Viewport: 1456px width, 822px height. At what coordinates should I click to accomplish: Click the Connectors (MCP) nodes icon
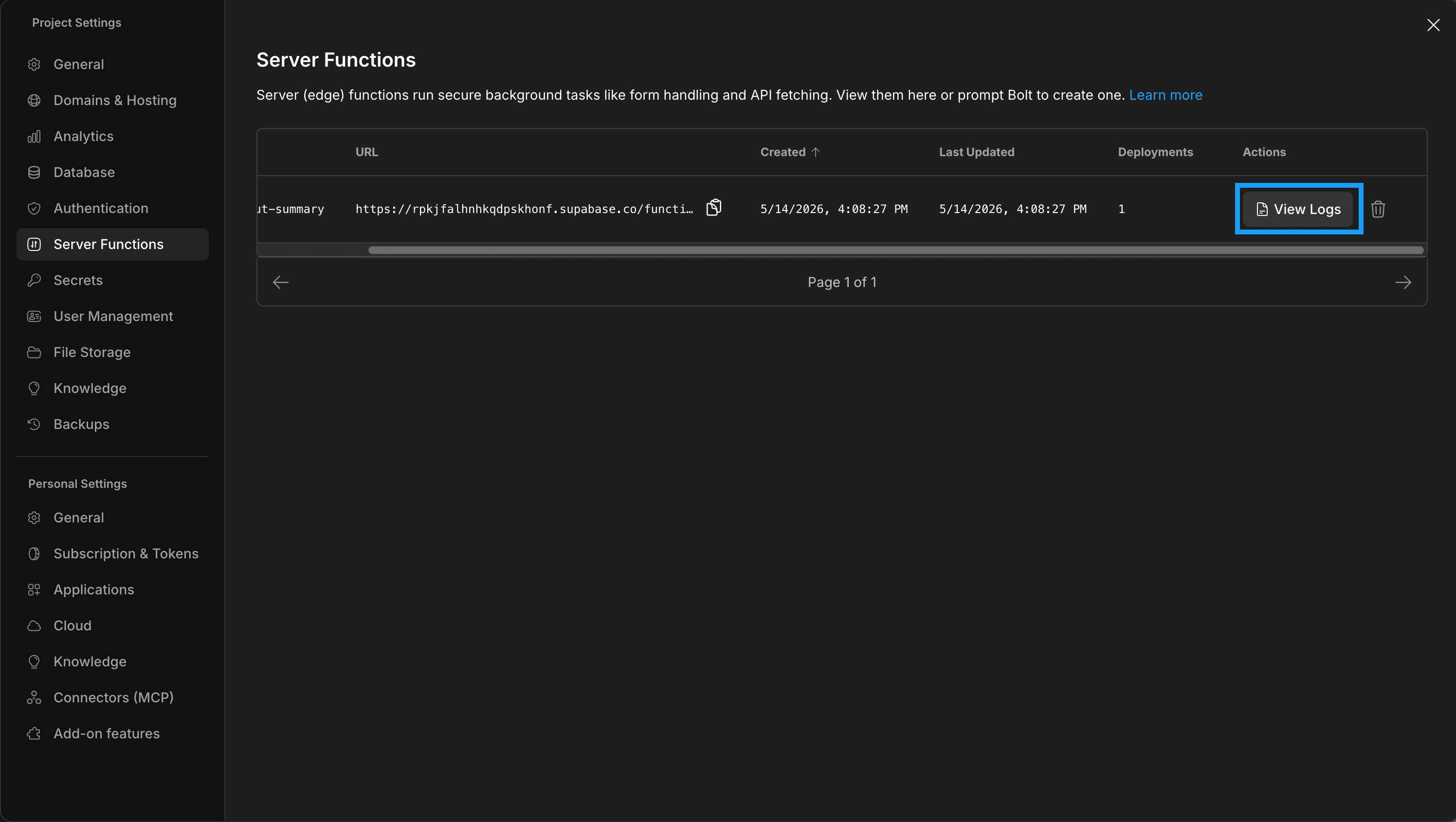pos(34,697)
